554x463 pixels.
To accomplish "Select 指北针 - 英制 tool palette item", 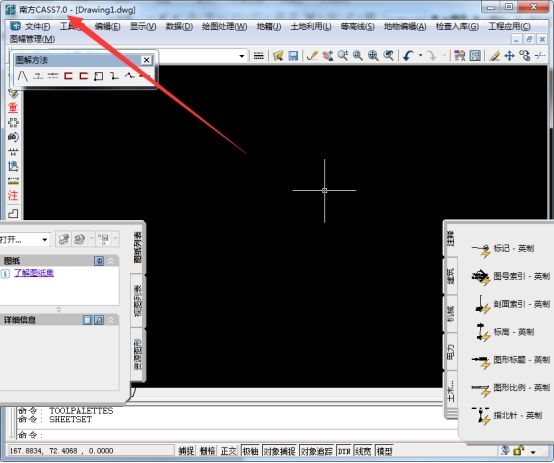I will [507, 415].
